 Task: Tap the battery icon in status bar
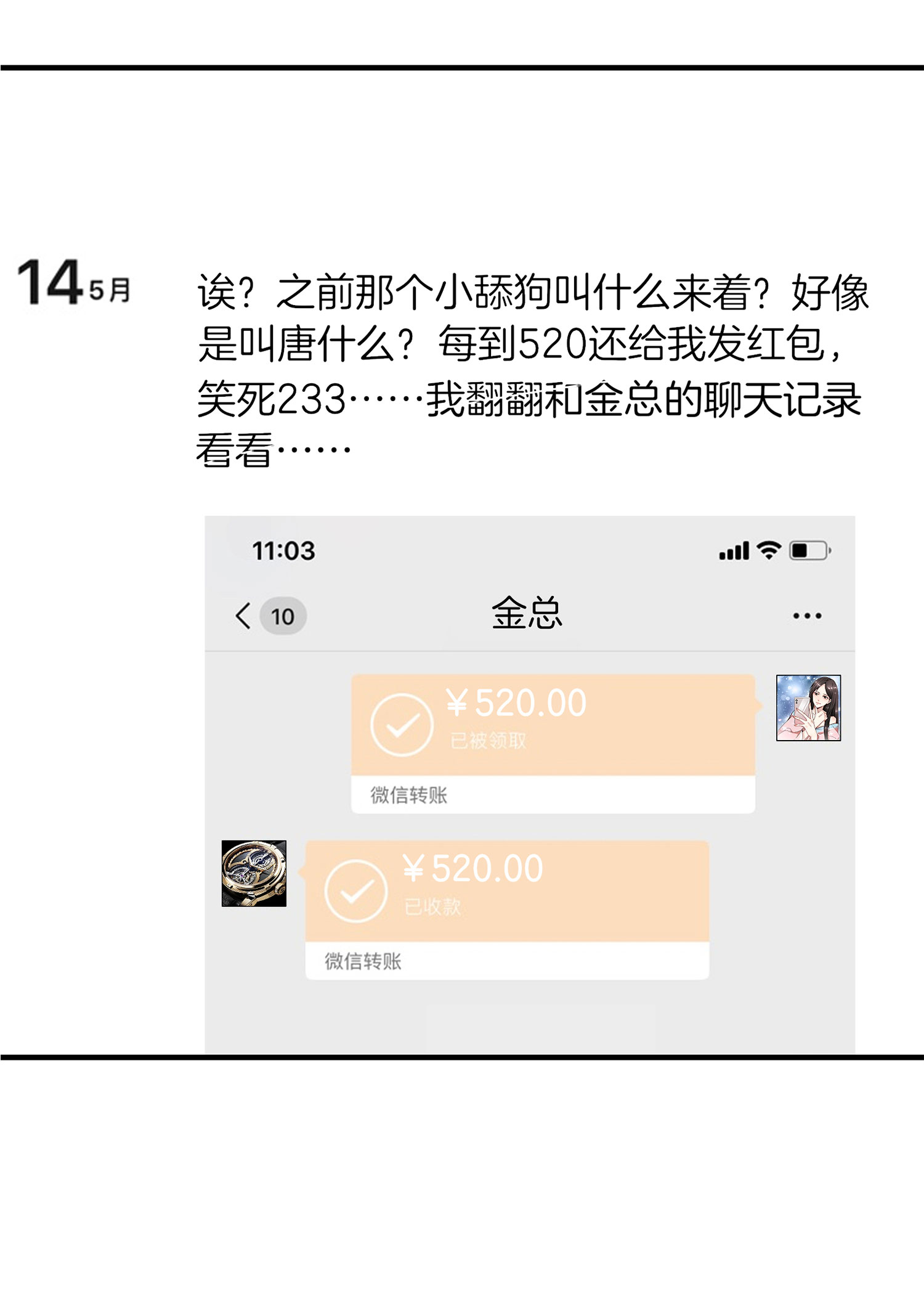810,550
